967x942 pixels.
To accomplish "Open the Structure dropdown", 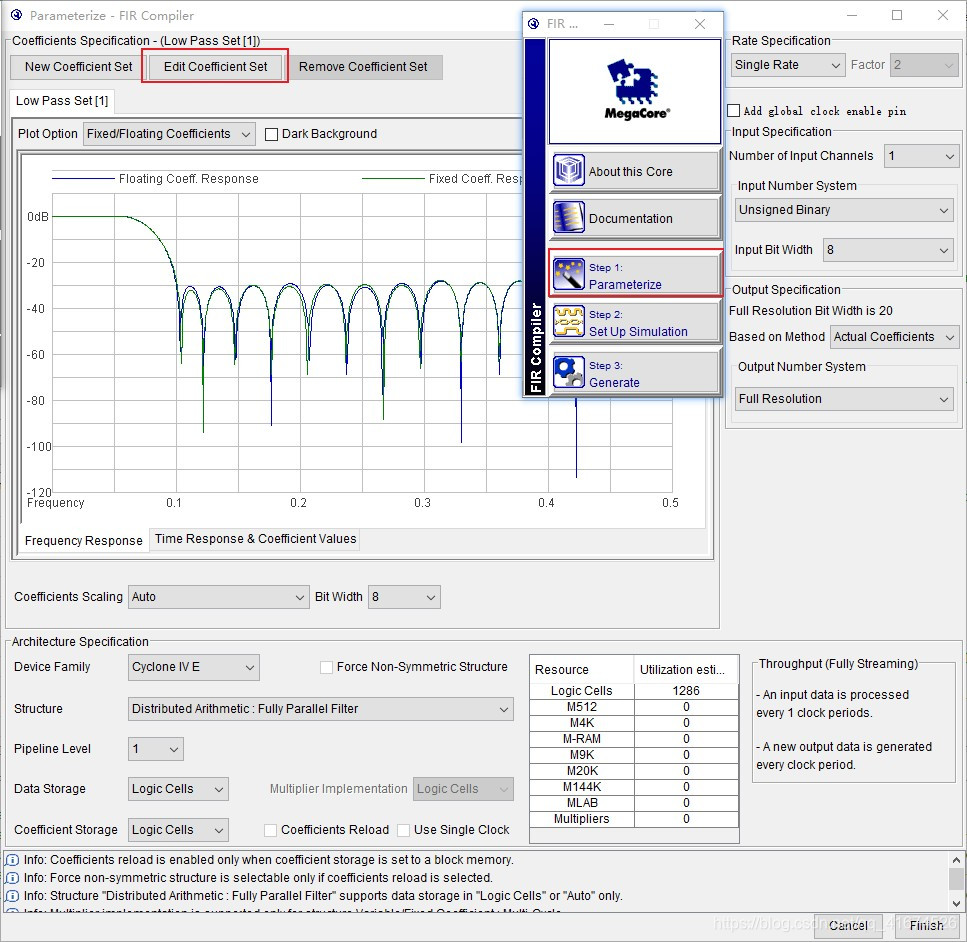I will click(321, 709).
